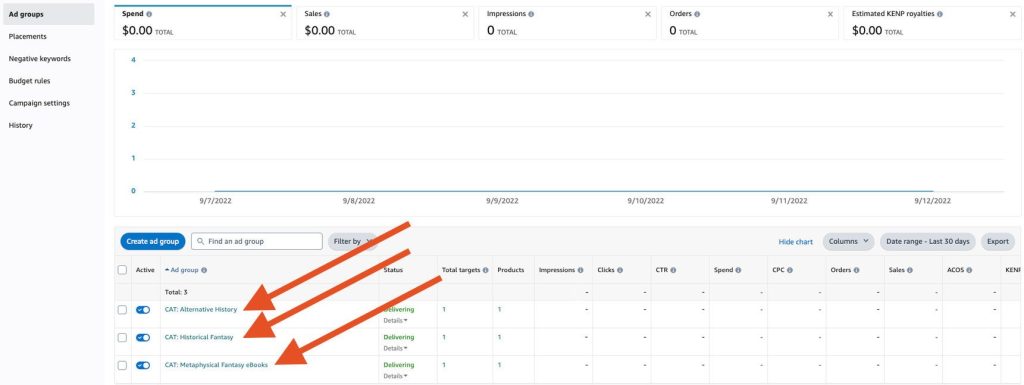Toggle active switch for CAT: Alternative History
The width and height of the screenshot is (1024, 385).
[x=143, y=310]
